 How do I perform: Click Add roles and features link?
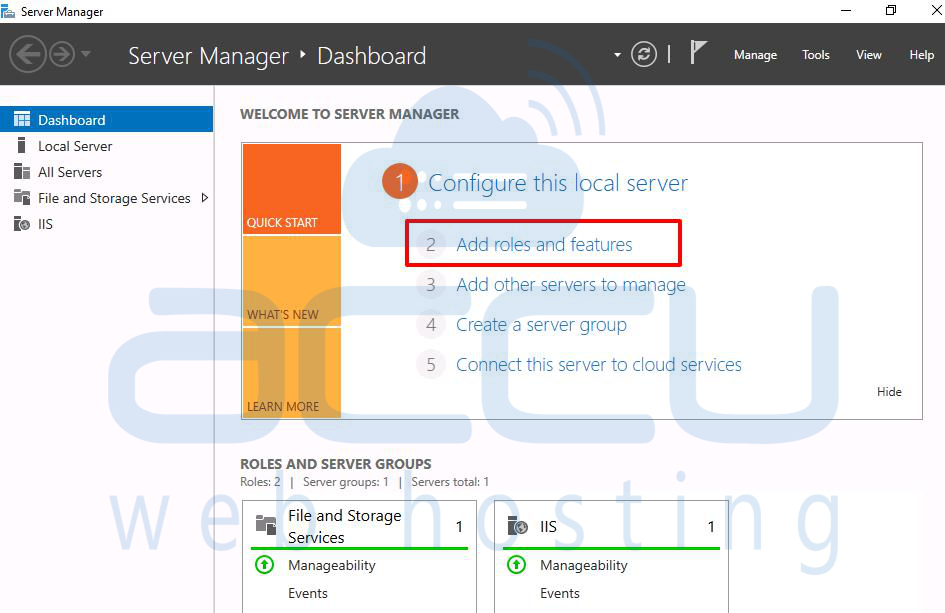(544, 244)
